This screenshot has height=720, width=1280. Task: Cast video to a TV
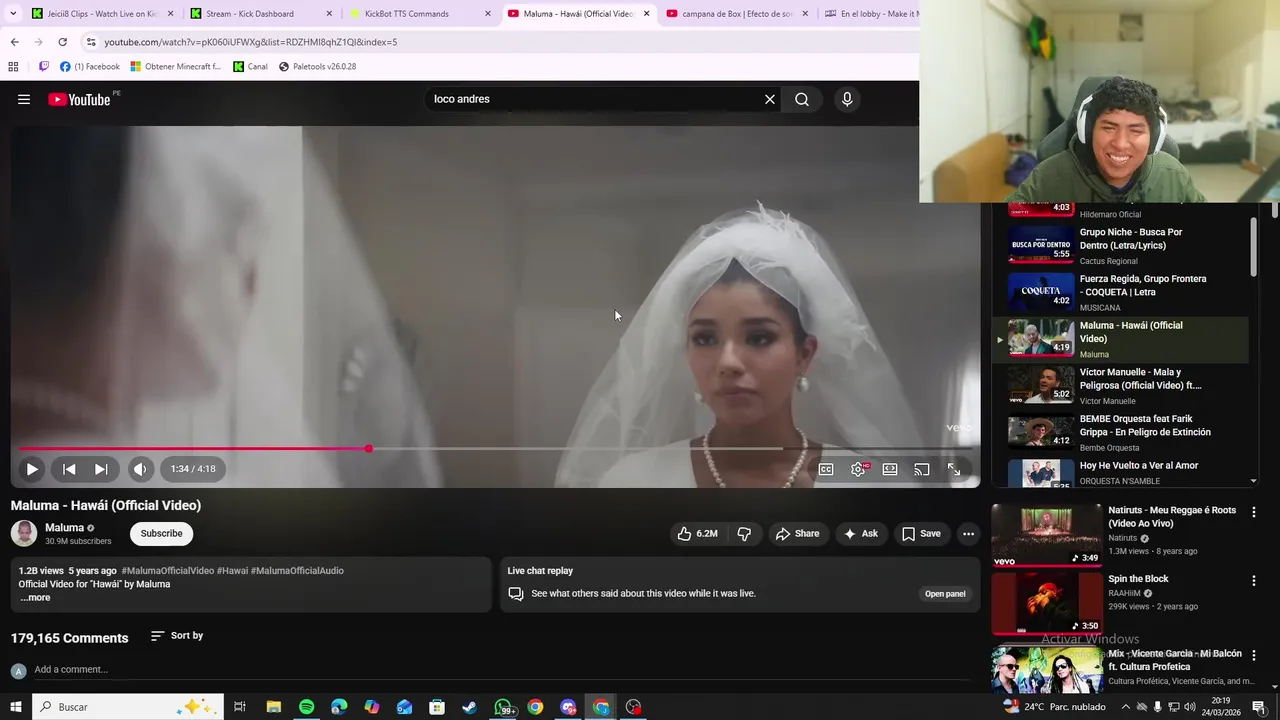[x=922, y=469]
